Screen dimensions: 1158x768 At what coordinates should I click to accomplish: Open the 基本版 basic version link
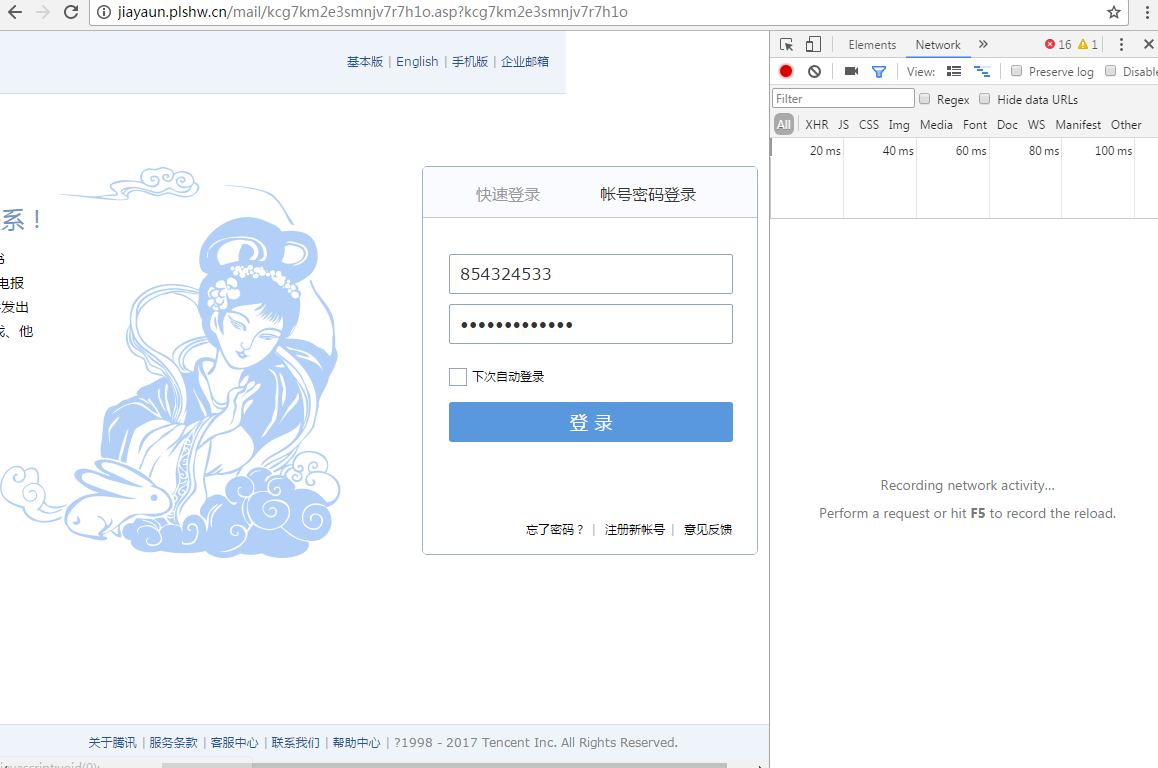(x=365, y=61)
